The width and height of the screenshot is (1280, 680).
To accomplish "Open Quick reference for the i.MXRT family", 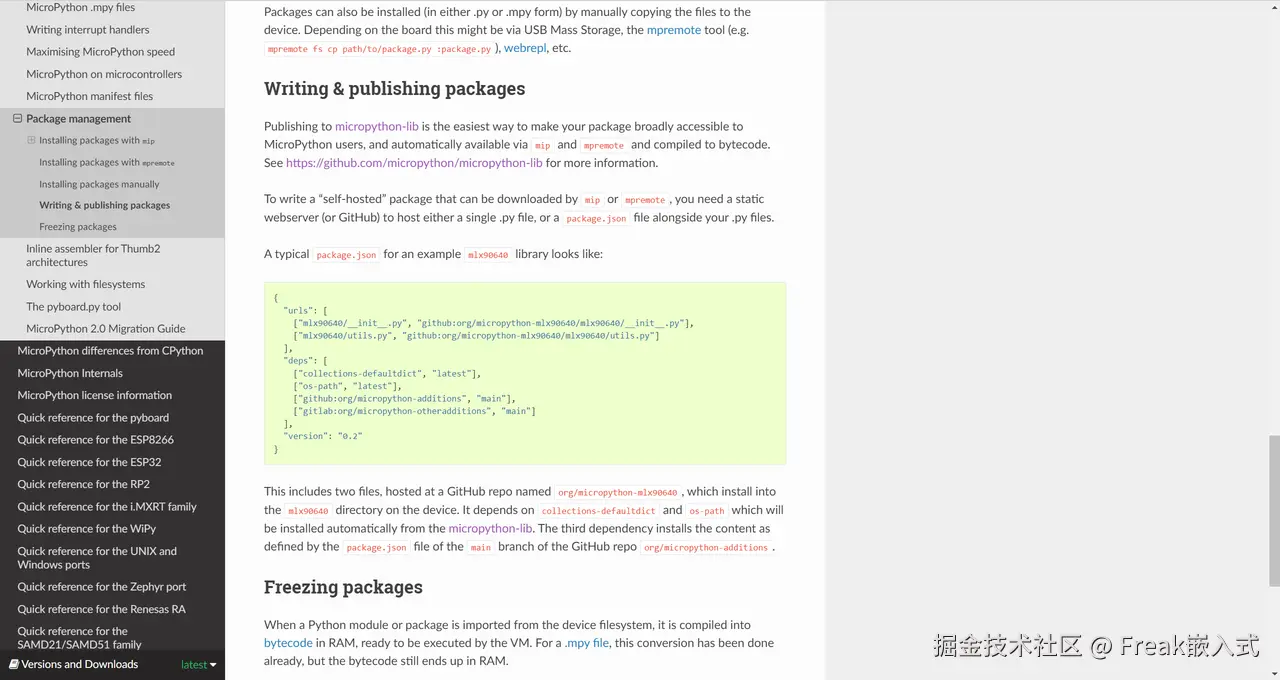I will coord(107,507).
